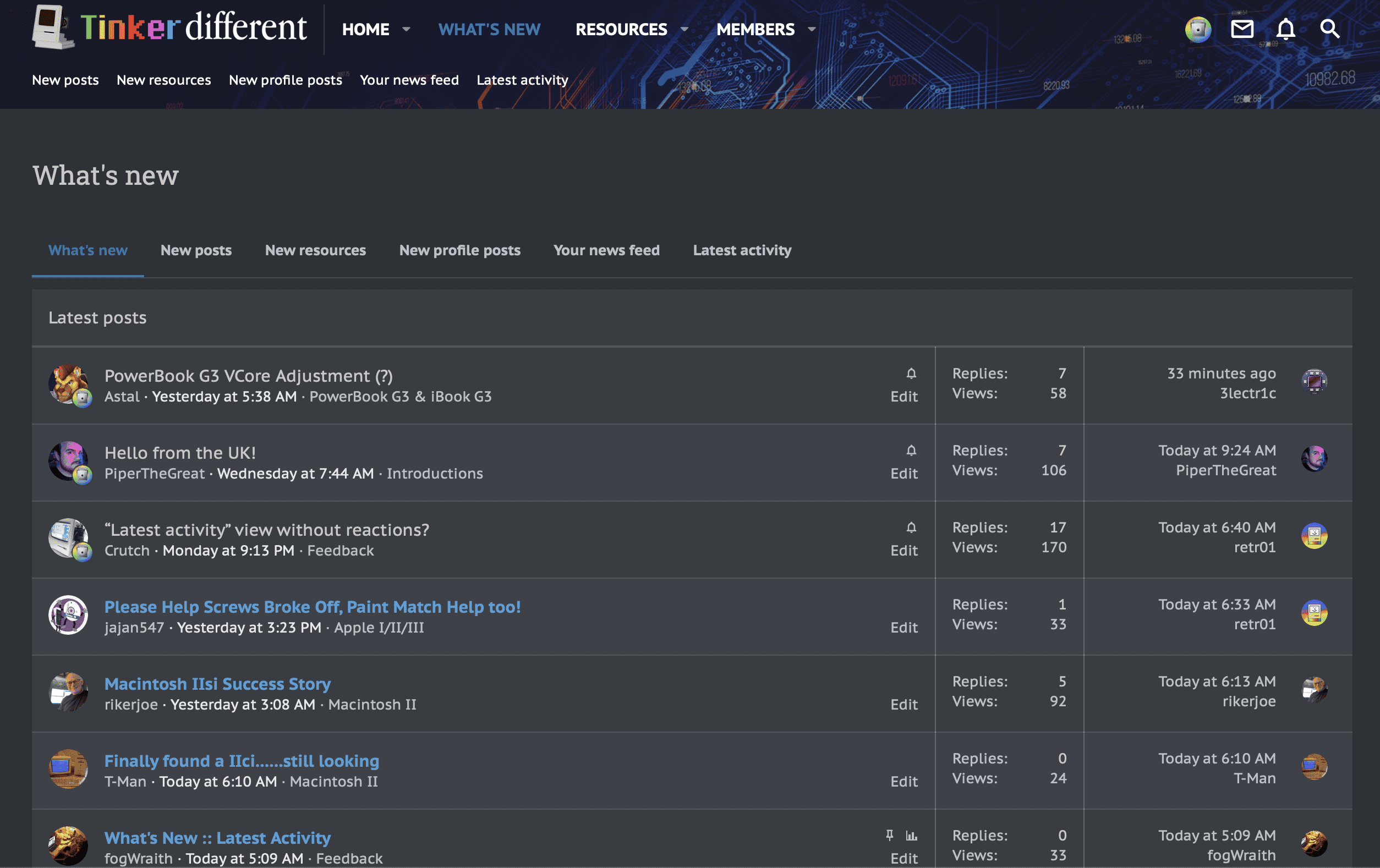Open Finally found a IIci thread
Viewport: 1380px width, 868px height.
(x=241, y=761)
